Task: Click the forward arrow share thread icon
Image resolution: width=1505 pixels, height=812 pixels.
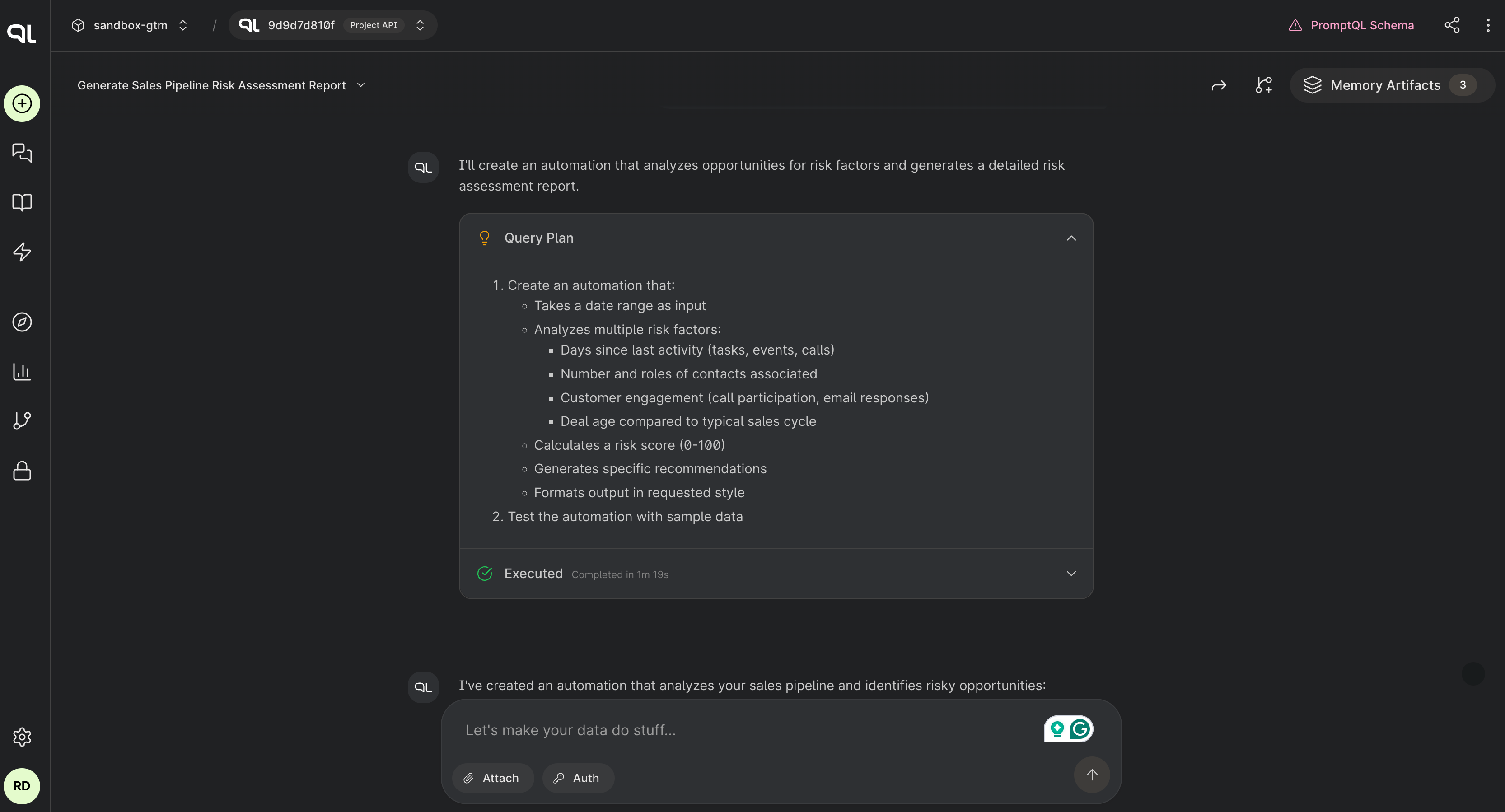Action: click(x=1219, y=85)
